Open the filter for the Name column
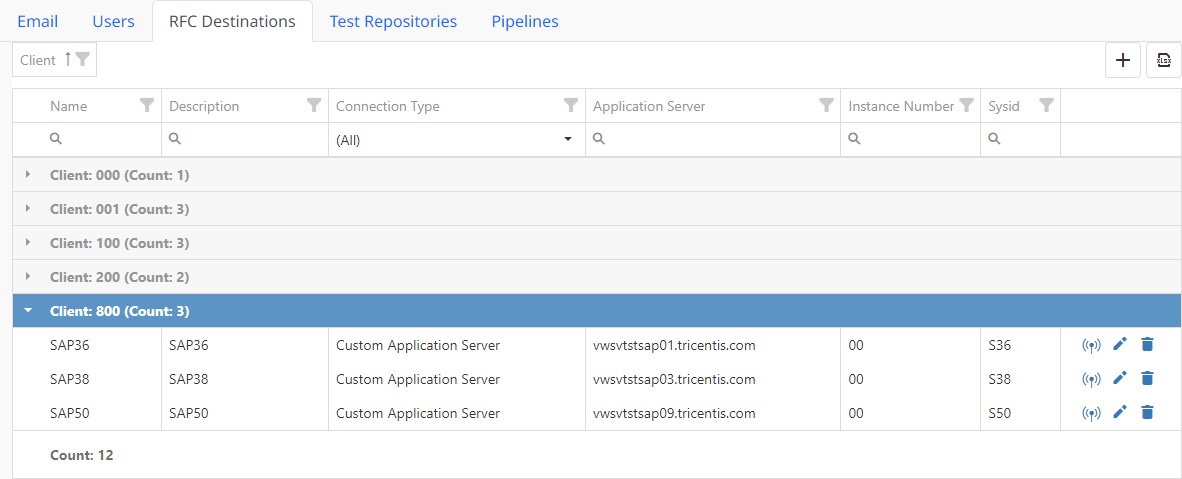Screen dimensions: 1182x479 click(x=147, y=105)
